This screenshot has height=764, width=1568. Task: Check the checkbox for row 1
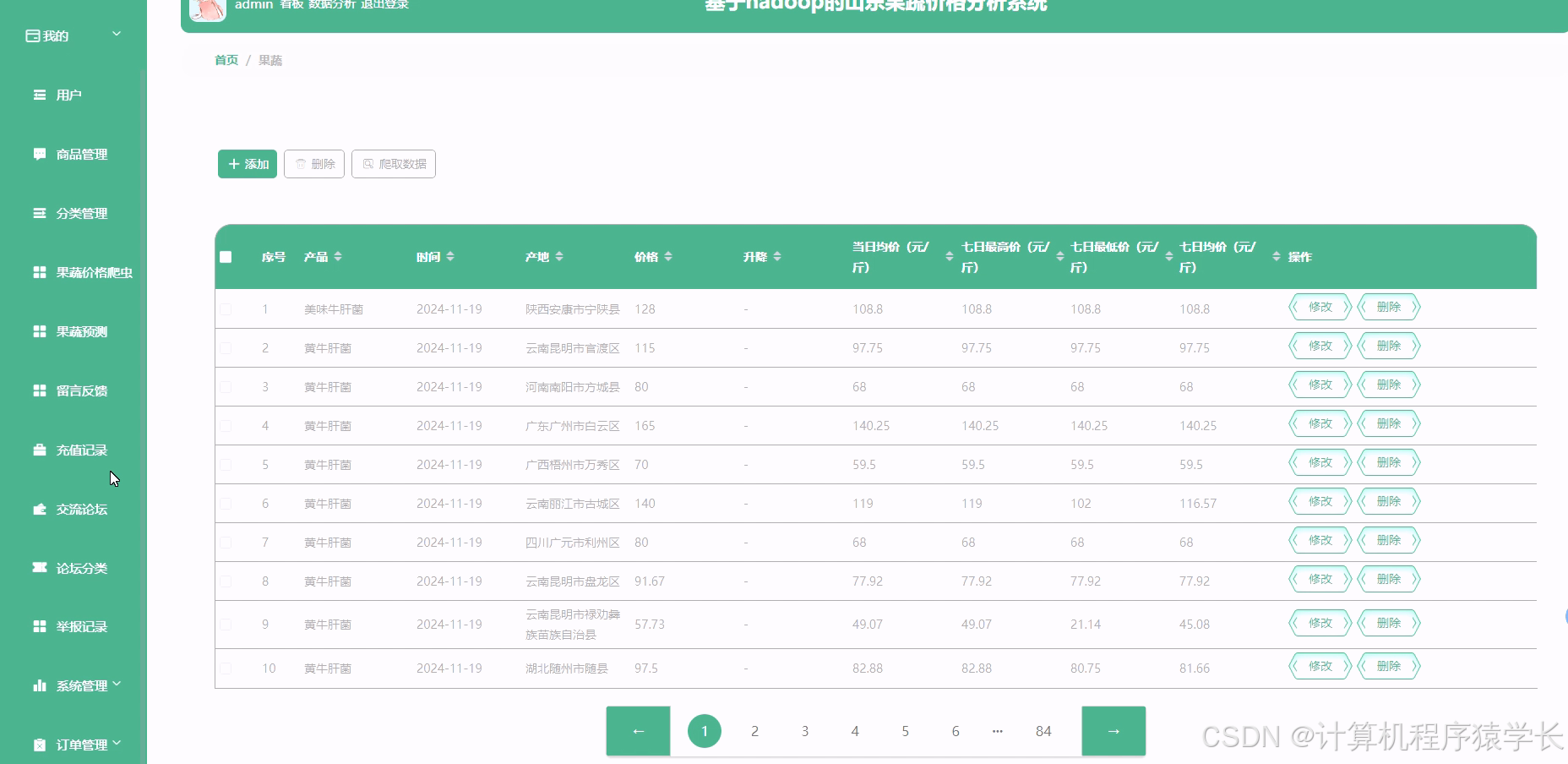[226, 309]
